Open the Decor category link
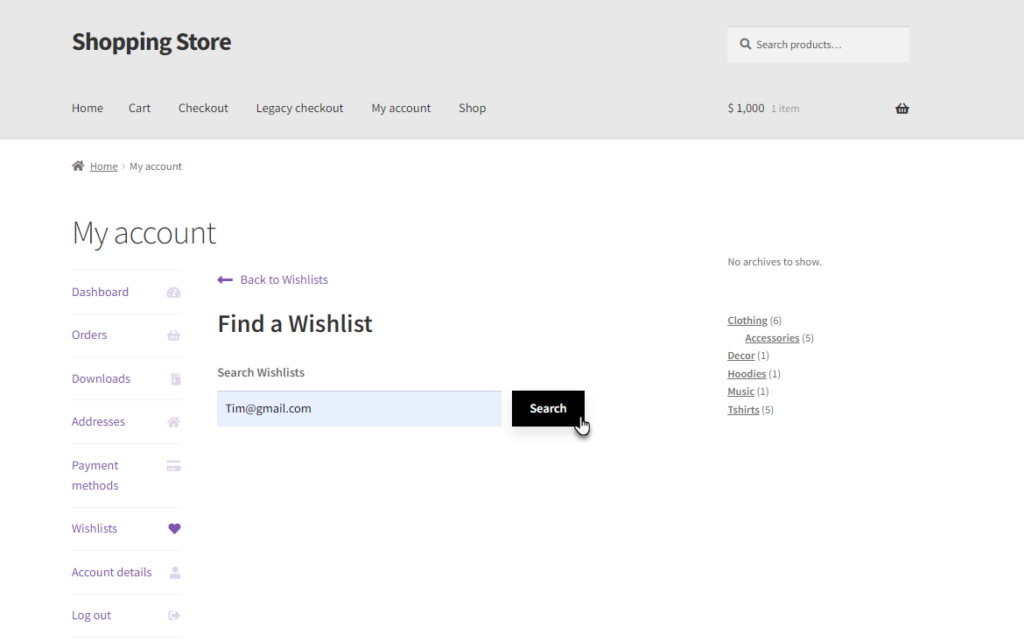 (x=741, y=355)
